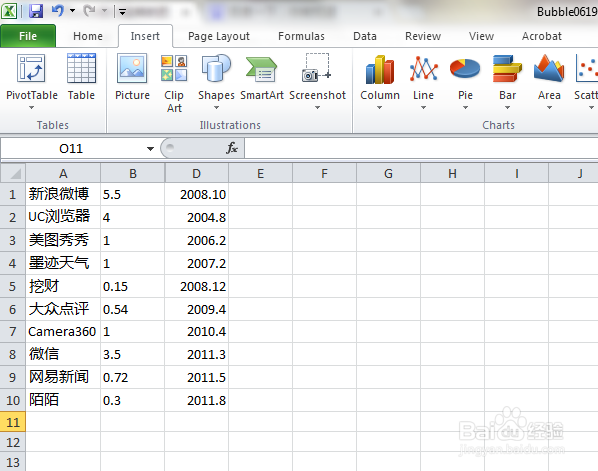Viewport: 598px width, 471px height.
Task: Undo the last action
Action: tap(57, 11)
